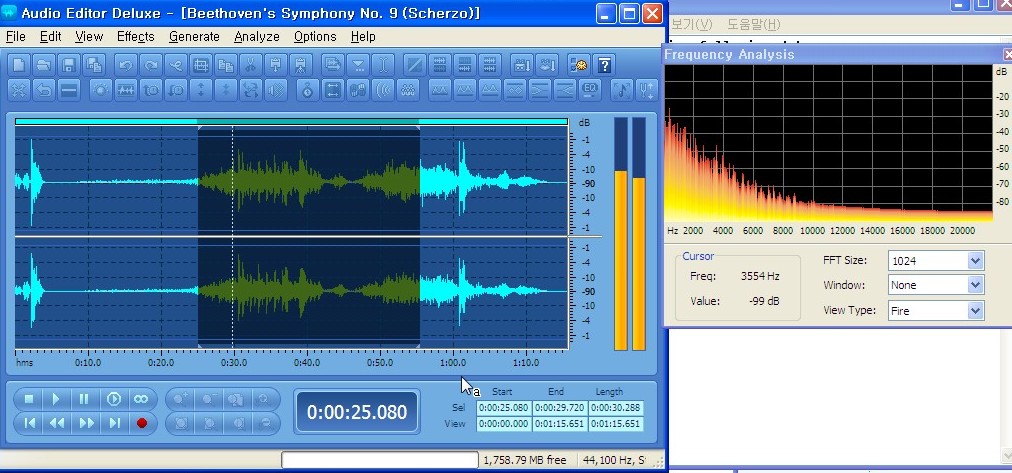Start recording with the red Record button
The image size is (1012, 473).
coord(142,423)
